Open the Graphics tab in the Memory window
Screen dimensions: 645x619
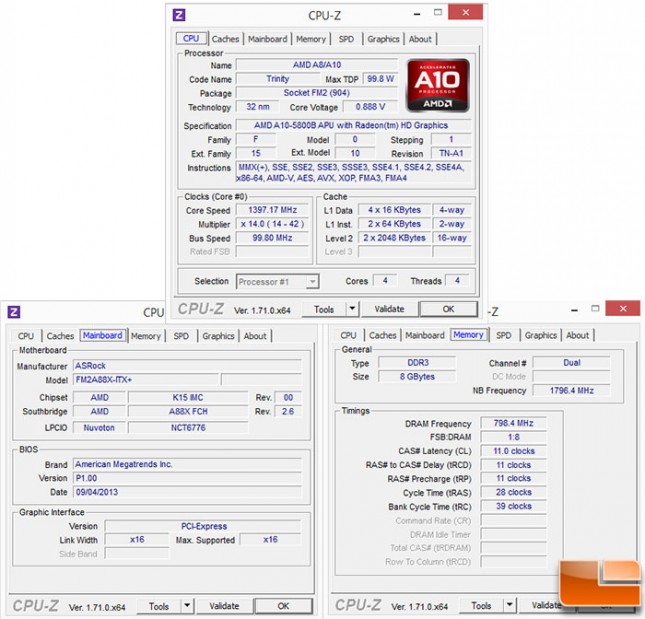541,335
